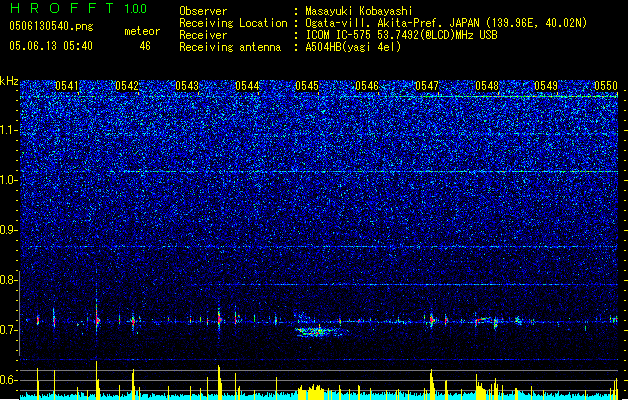Click the 'Receiver' field label
Screen dimensions: 629x400
[203, 35]
